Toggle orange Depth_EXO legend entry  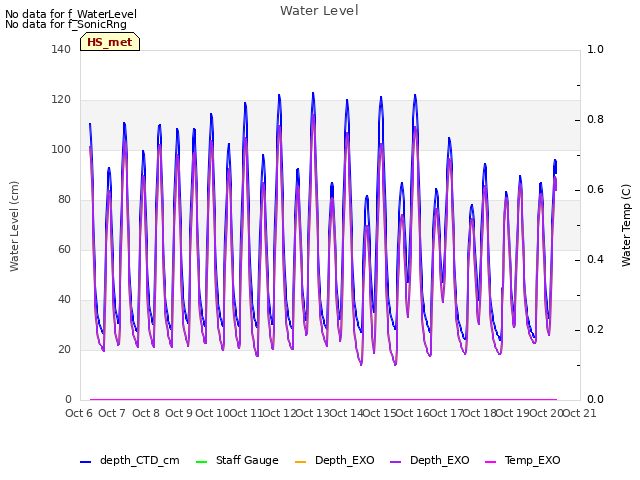pos(334,460)
